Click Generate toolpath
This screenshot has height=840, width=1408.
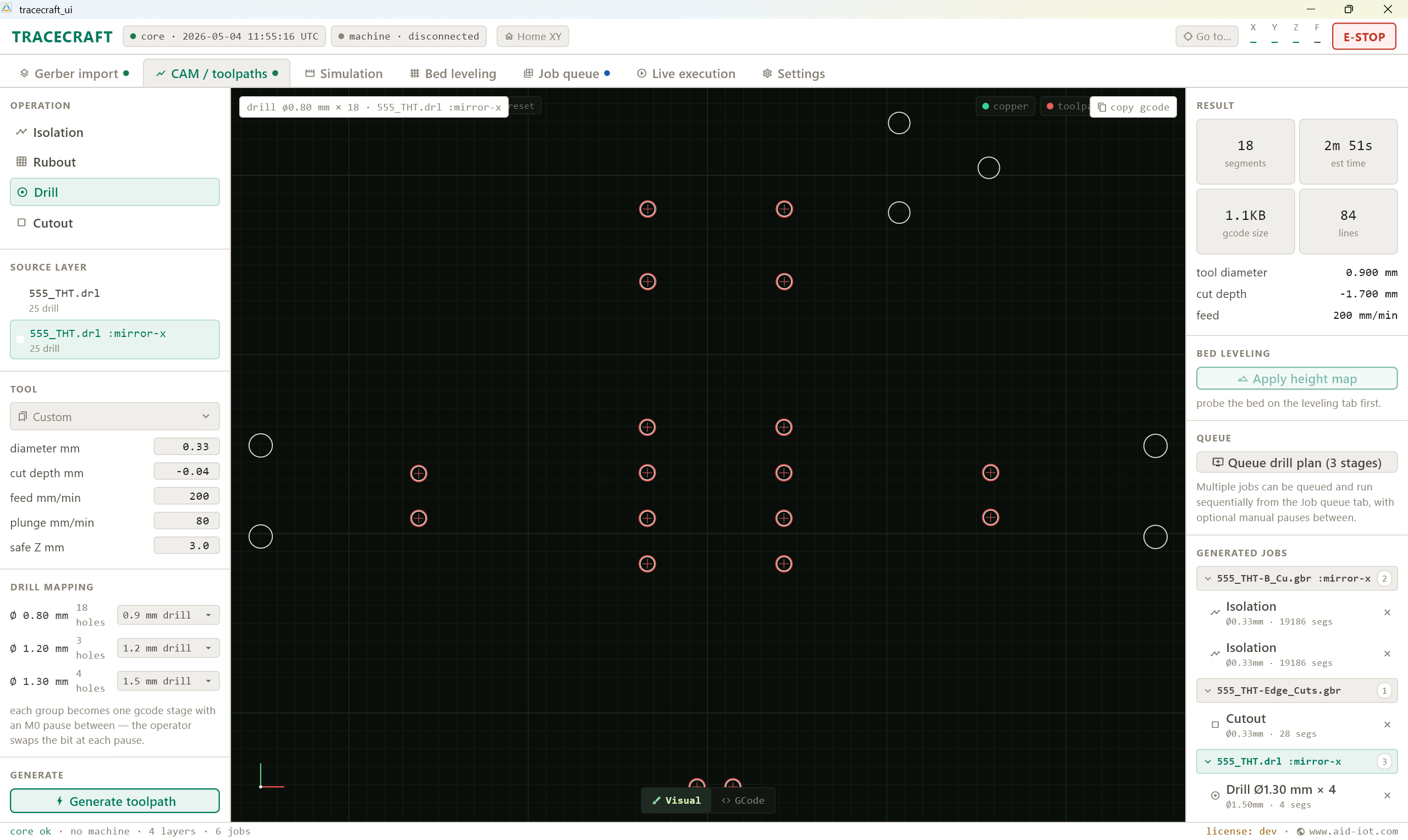click(114, 801)
